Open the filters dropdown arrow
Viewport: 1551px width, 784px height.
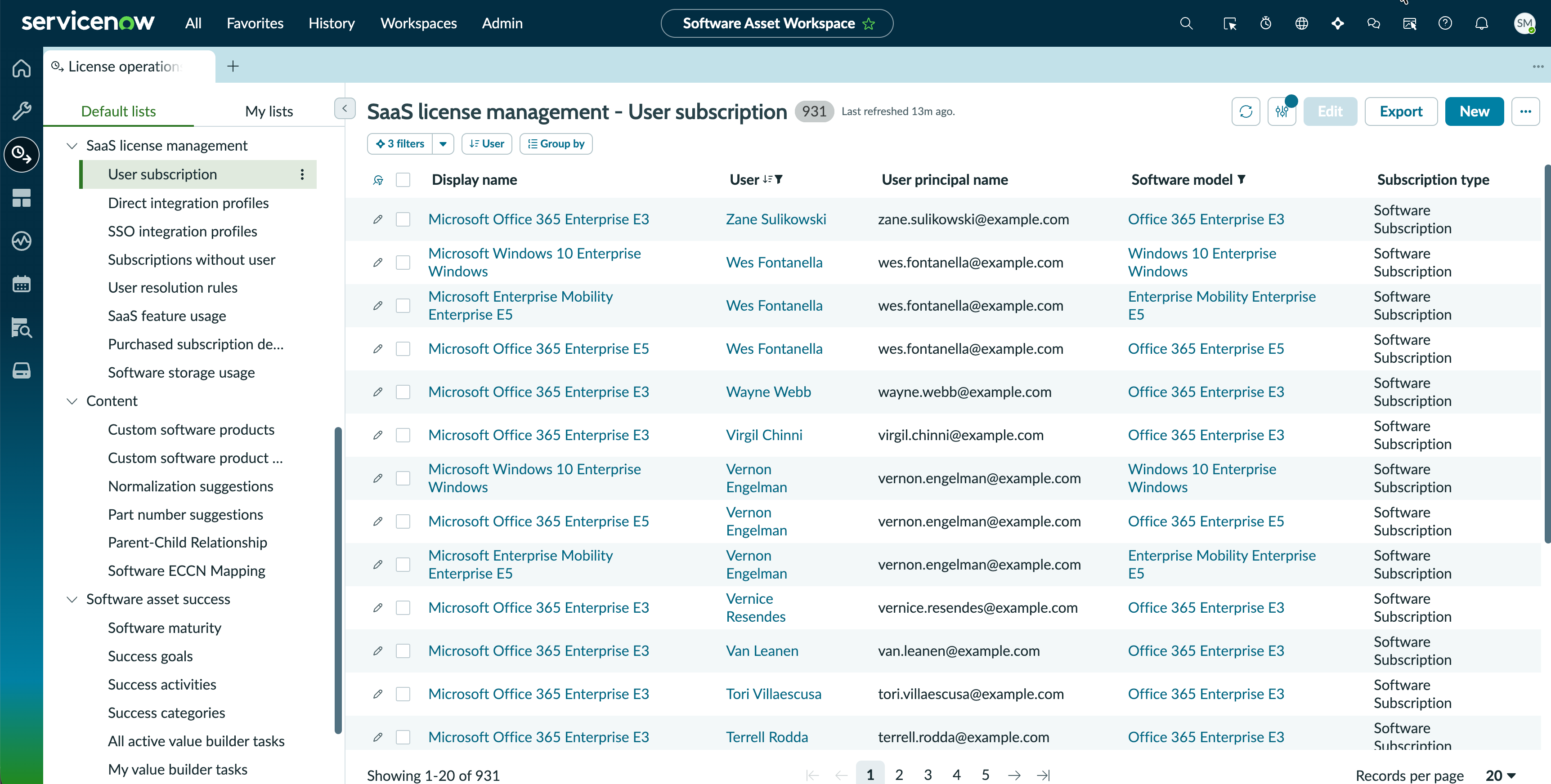tap(443, 144)
